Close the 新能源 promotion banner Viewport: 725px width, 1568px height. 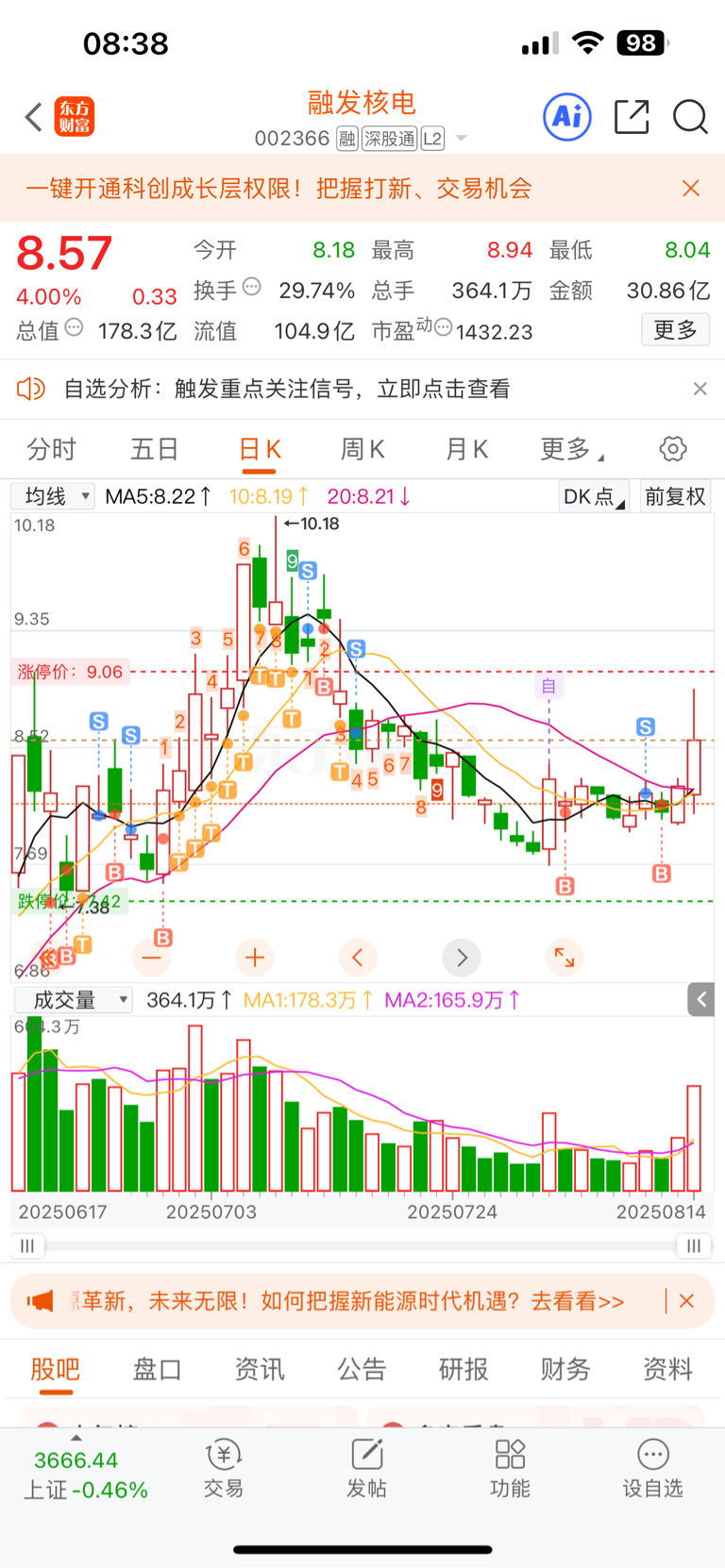686,1302
